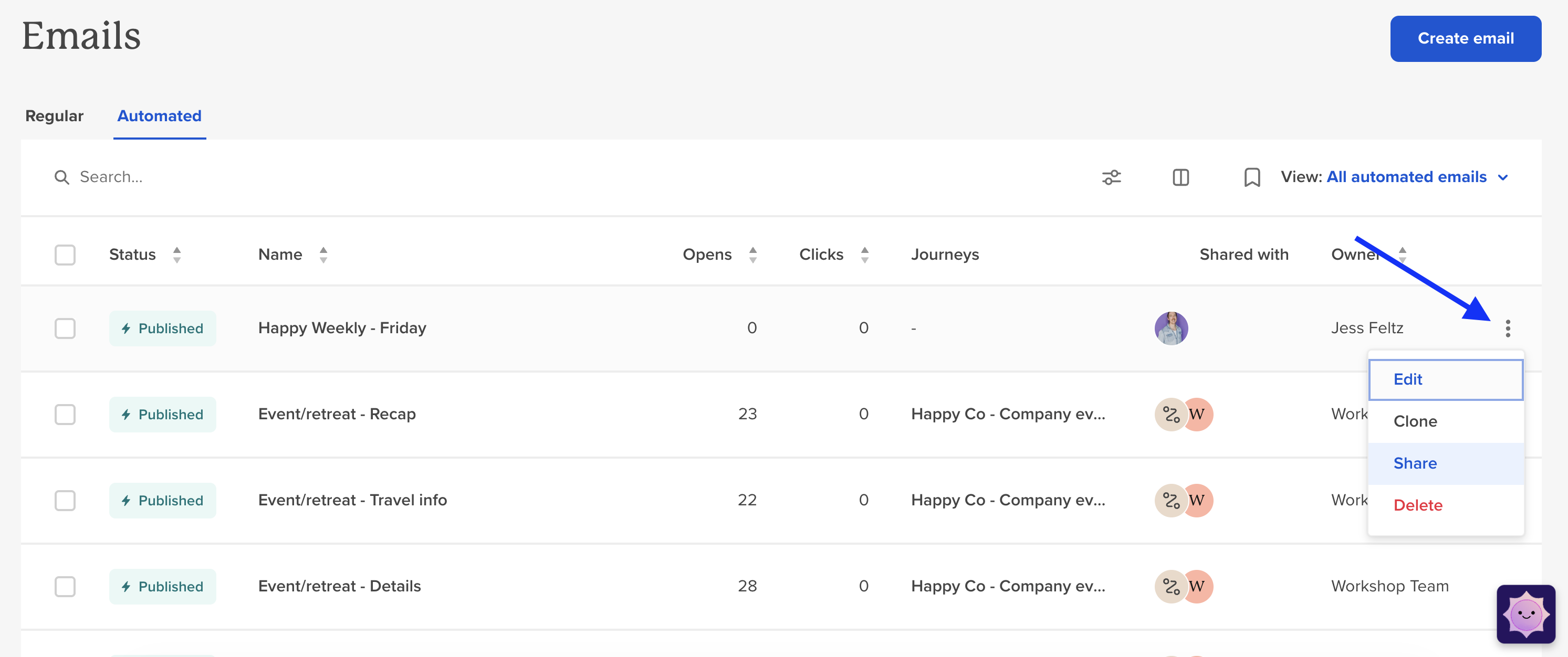1568x657 pixels.
Task: Sort by Owner column arrows
Action: pyautogui.click(x=1403, y=255)
